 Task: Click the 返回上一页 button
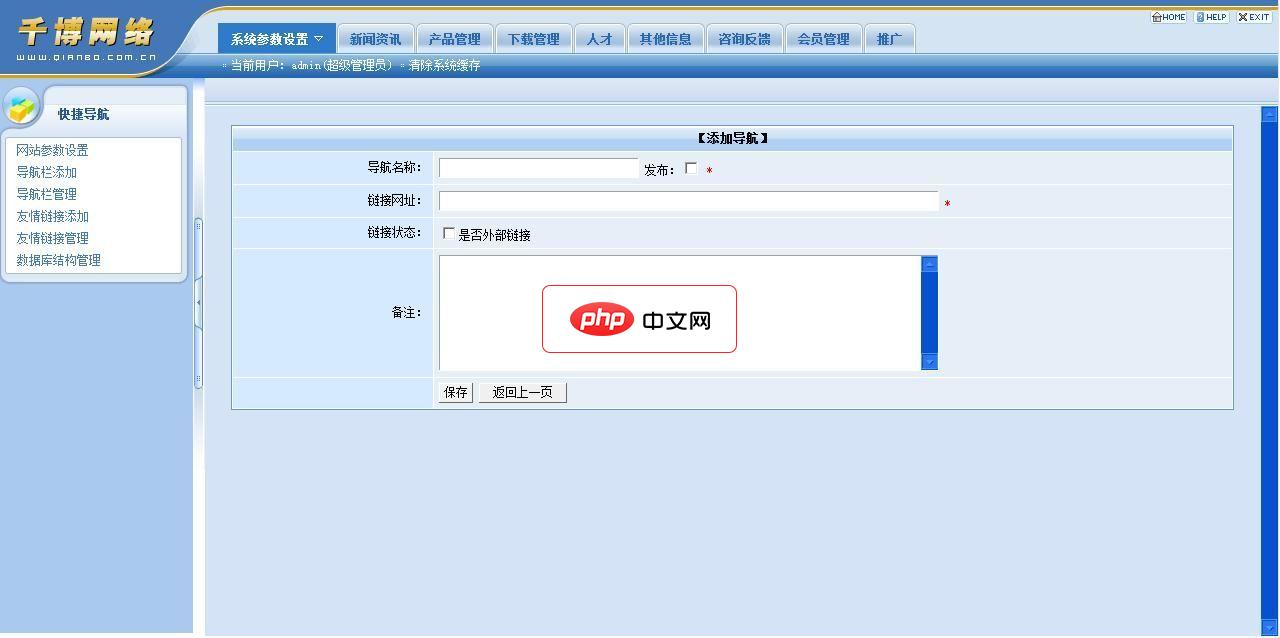522,391
